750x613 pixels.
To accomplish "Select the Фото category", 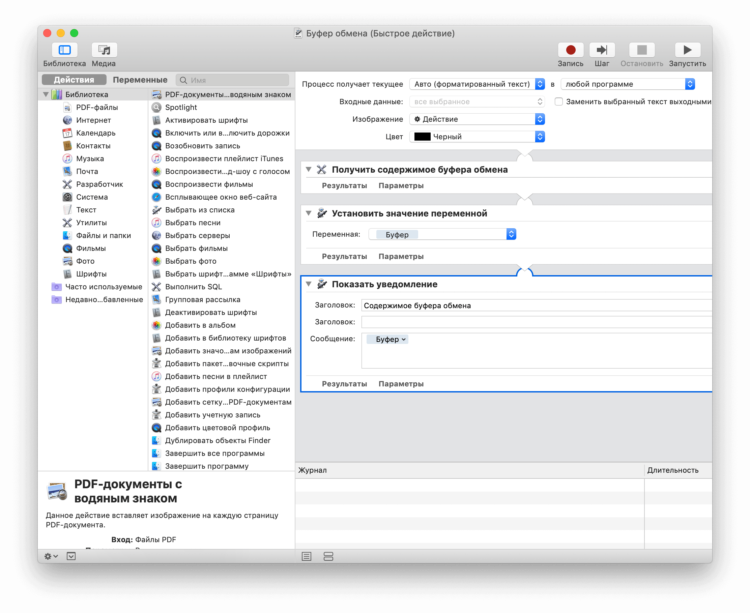I will [x=85, y=262].
